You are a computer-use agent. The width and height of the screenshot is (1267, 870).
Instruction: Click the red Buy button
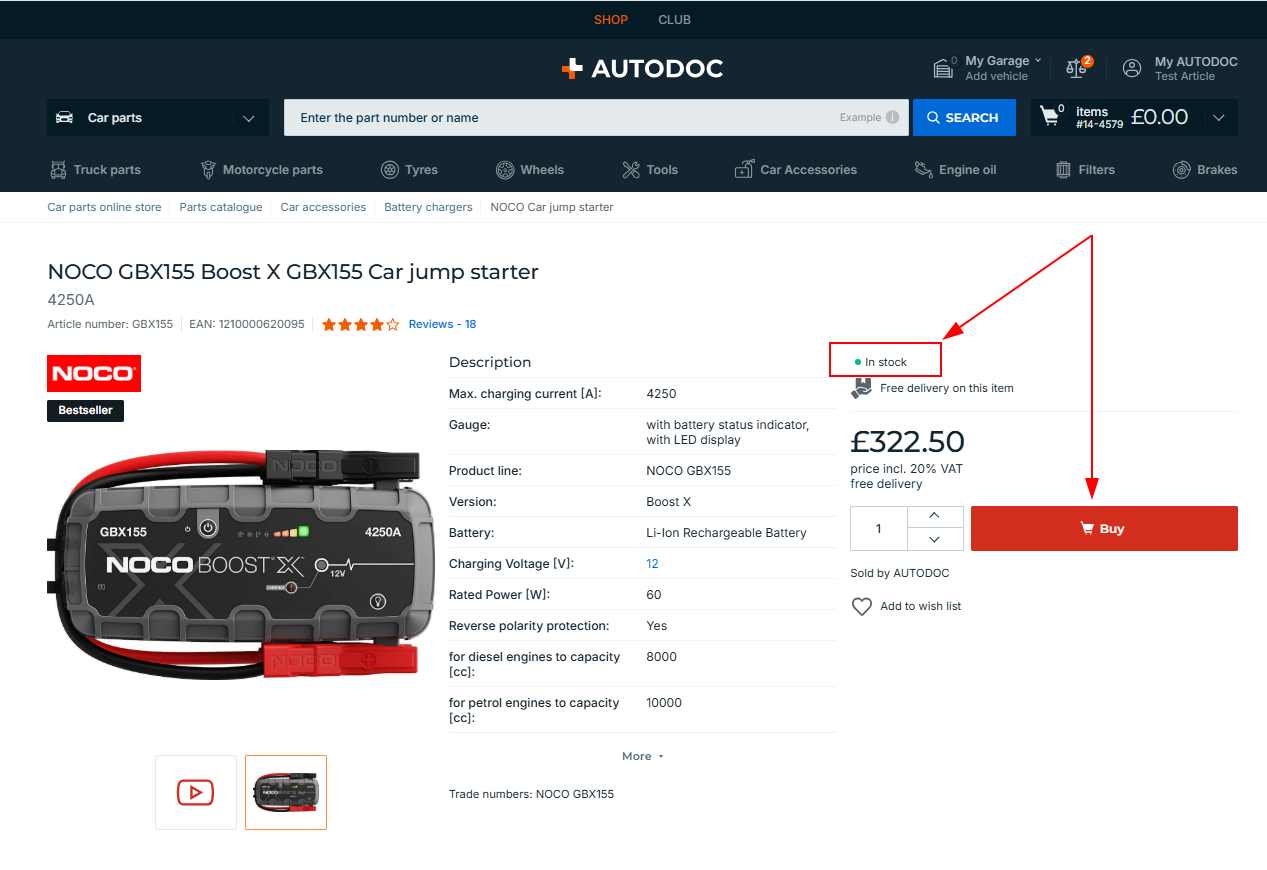tap(1104, 528)
